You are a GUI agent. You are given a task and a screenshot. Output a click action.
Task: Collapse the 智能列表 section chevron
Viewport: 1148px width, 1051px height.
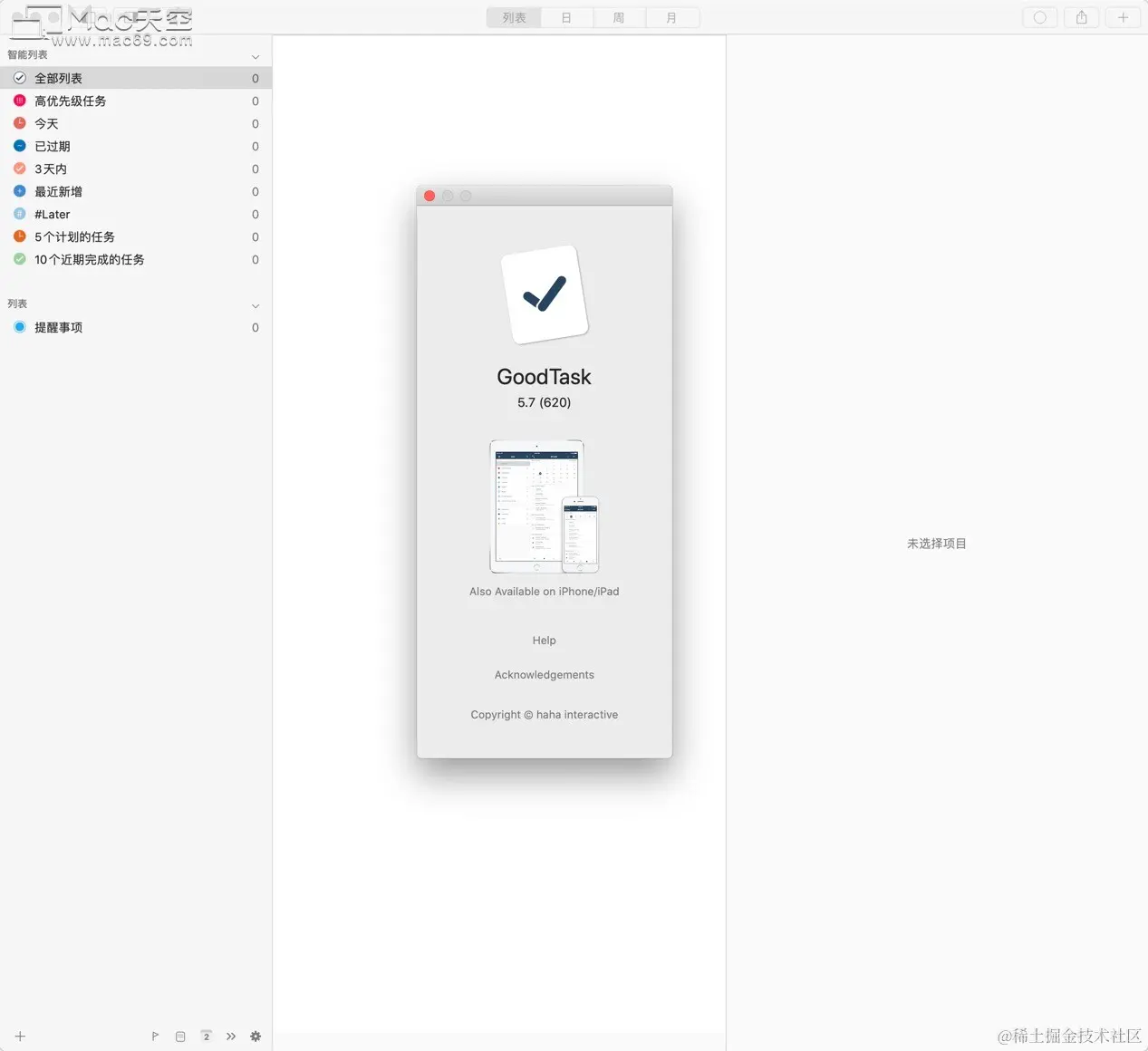(256, 56)
